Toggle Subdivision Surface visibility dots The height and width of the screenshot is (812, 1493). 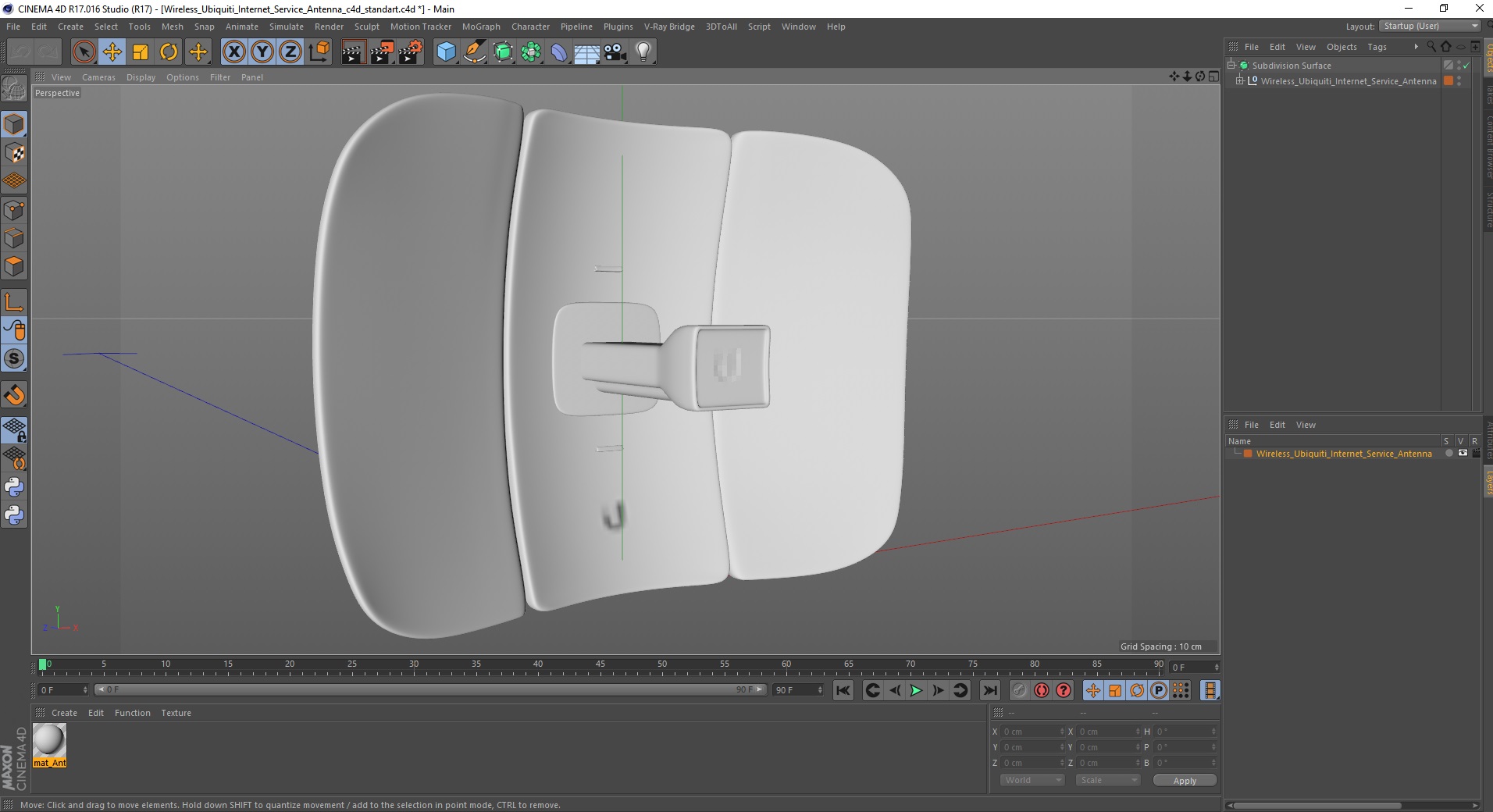coord(1459,66)
